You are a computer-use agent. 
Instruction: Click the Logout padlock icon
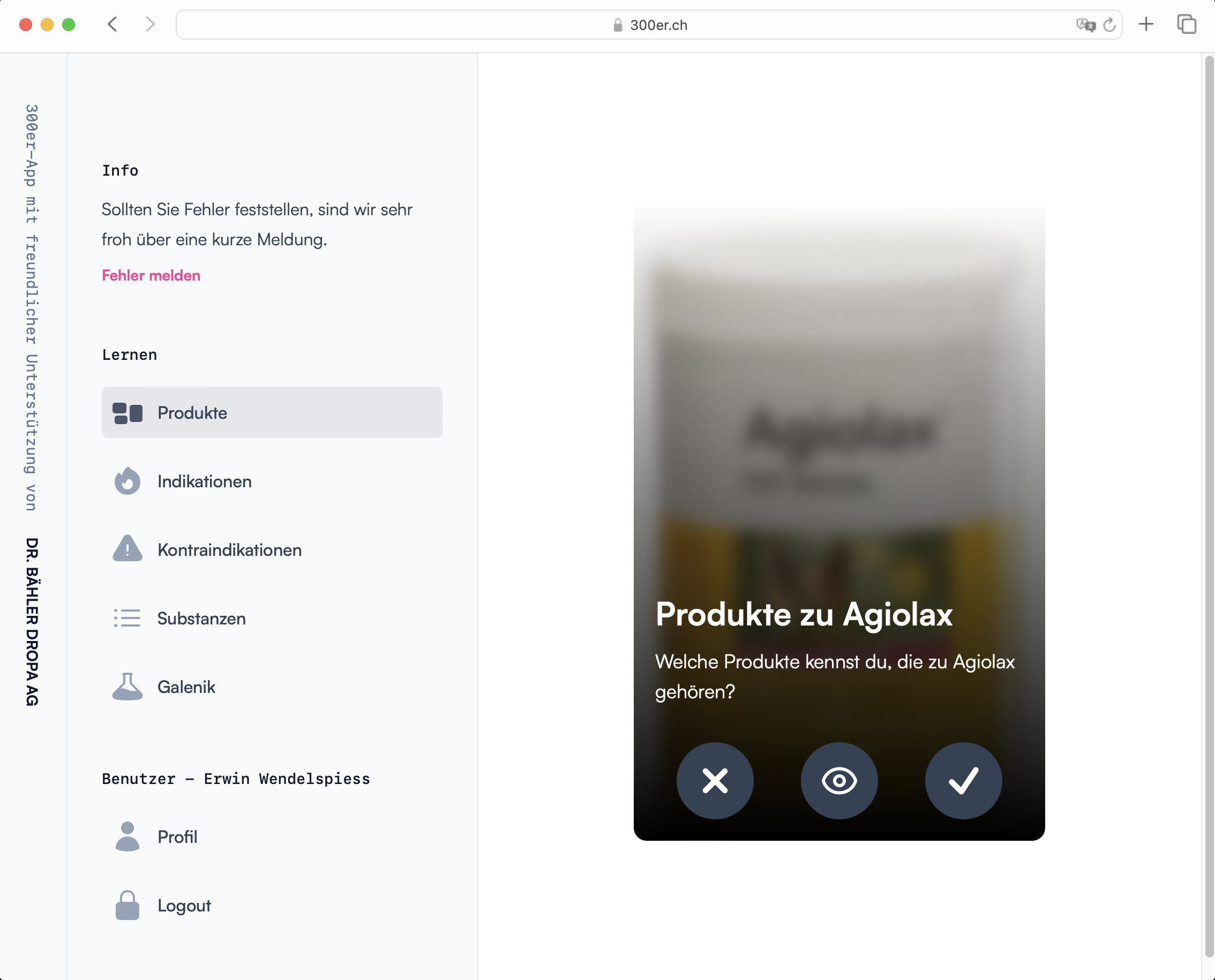[x=127, y=906]
